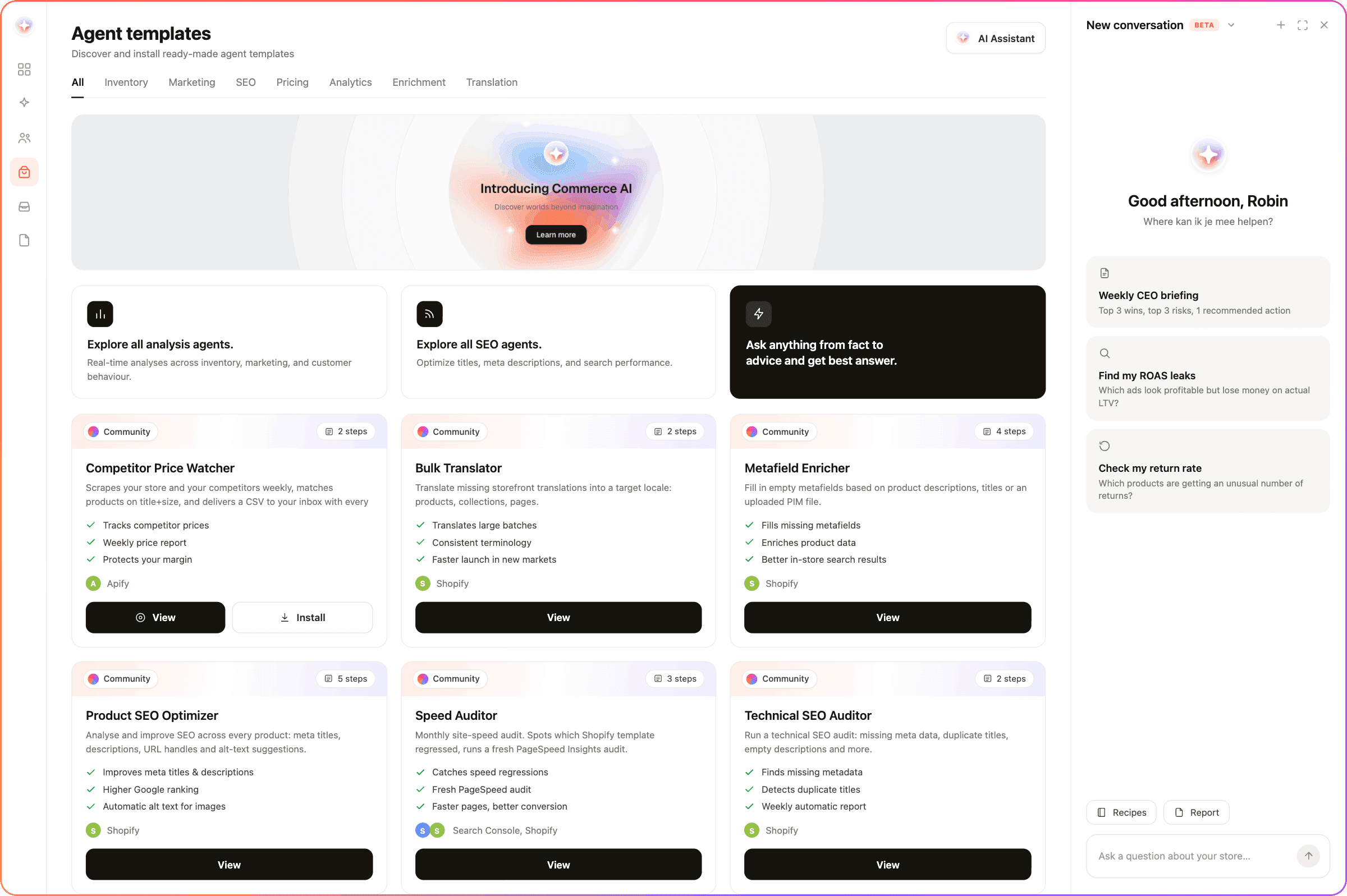The image size is (1347, 896).
Task: Click the Agent templates heading
Action: pyautogui.click(x=140, y=33)
